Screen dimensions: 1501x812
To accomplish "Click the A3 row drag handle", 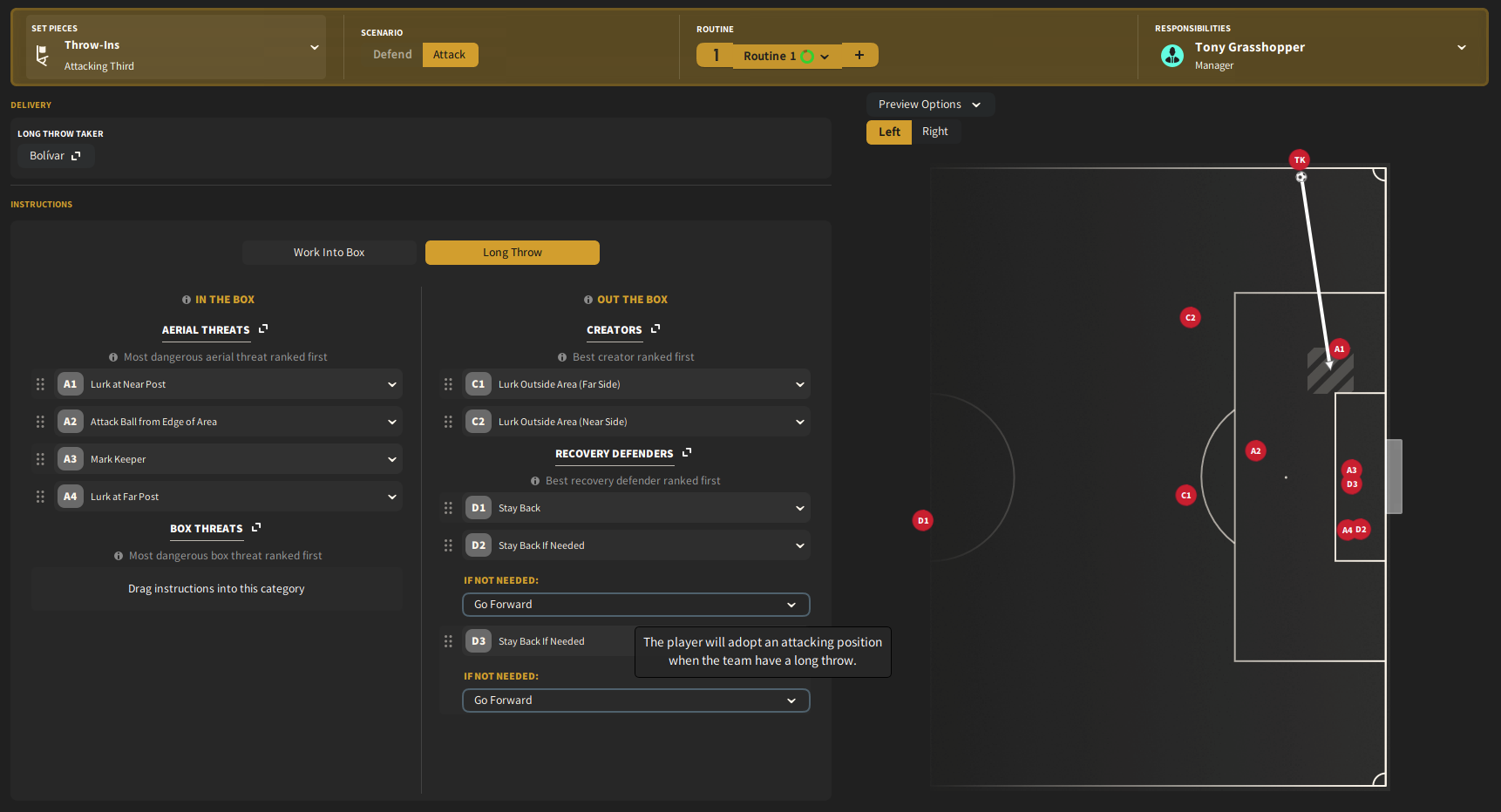I will pyautogui.click(x=40, y=459).
